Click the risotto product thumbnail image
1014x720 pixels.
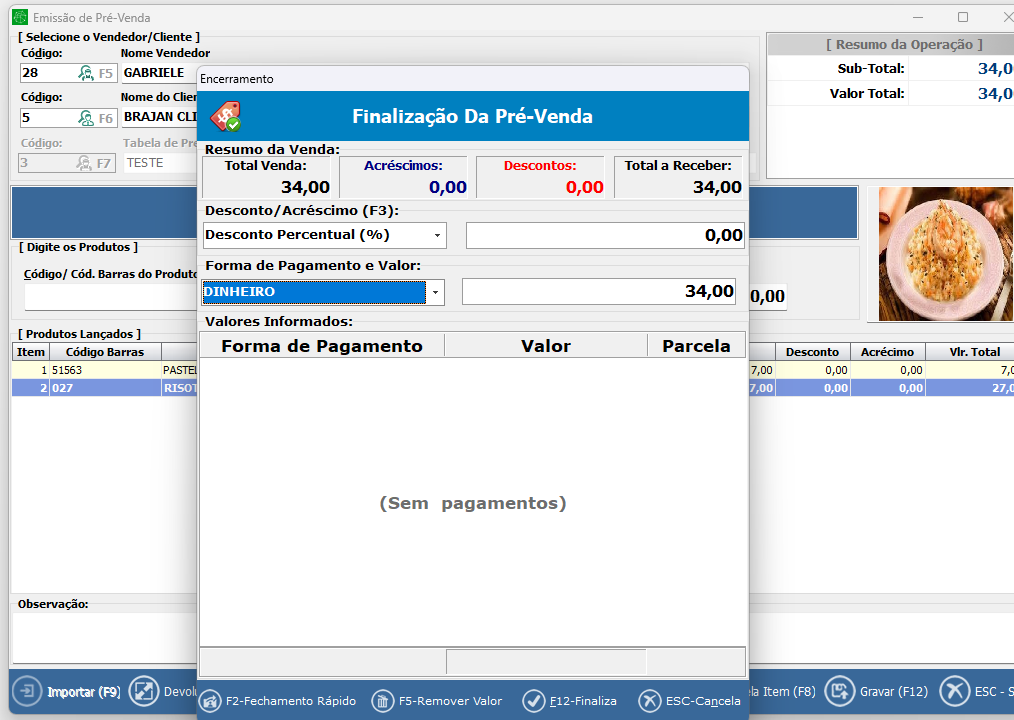(938, 254)
